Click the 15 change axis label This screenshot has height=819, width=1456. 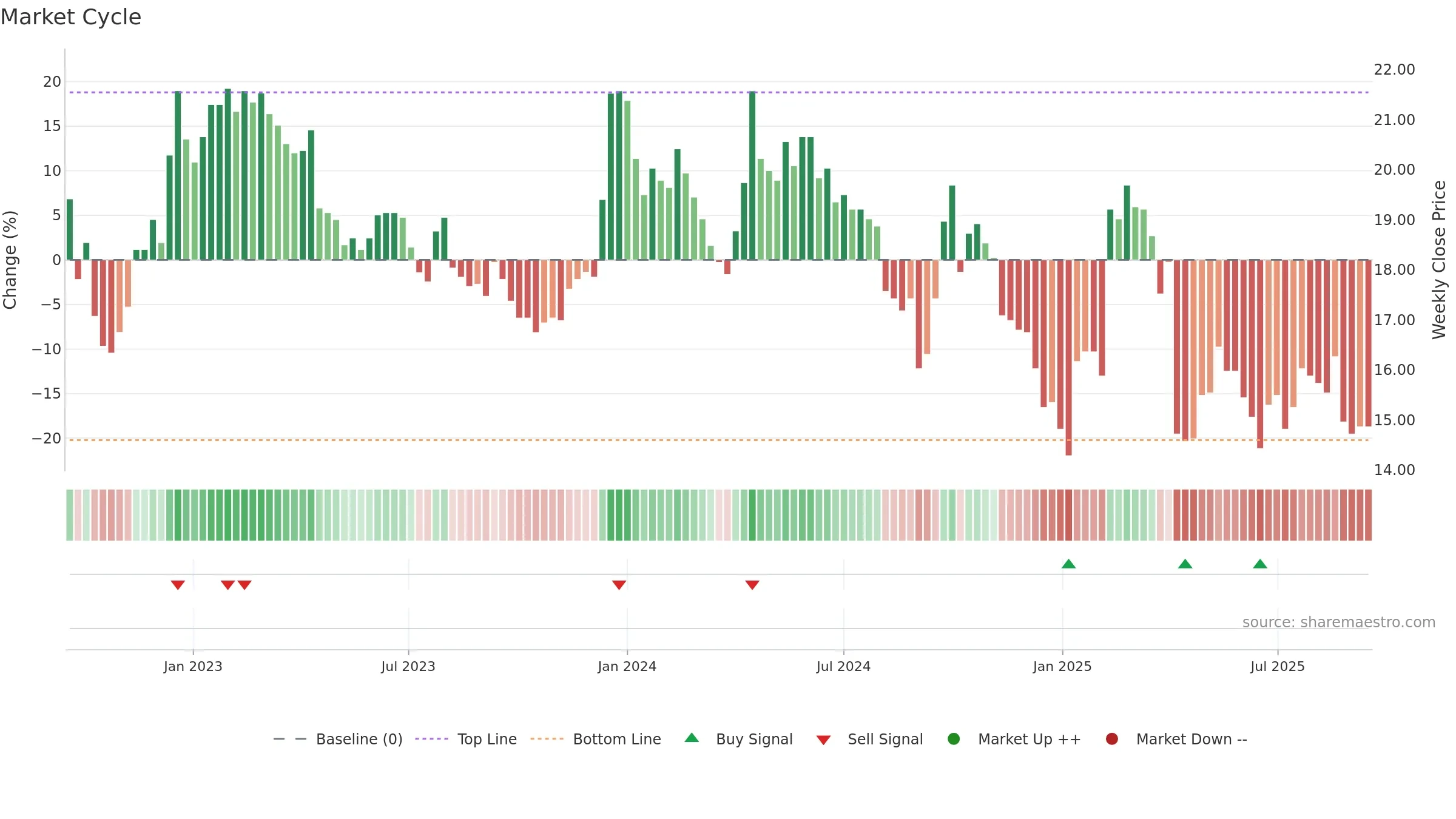pos(52,126)
